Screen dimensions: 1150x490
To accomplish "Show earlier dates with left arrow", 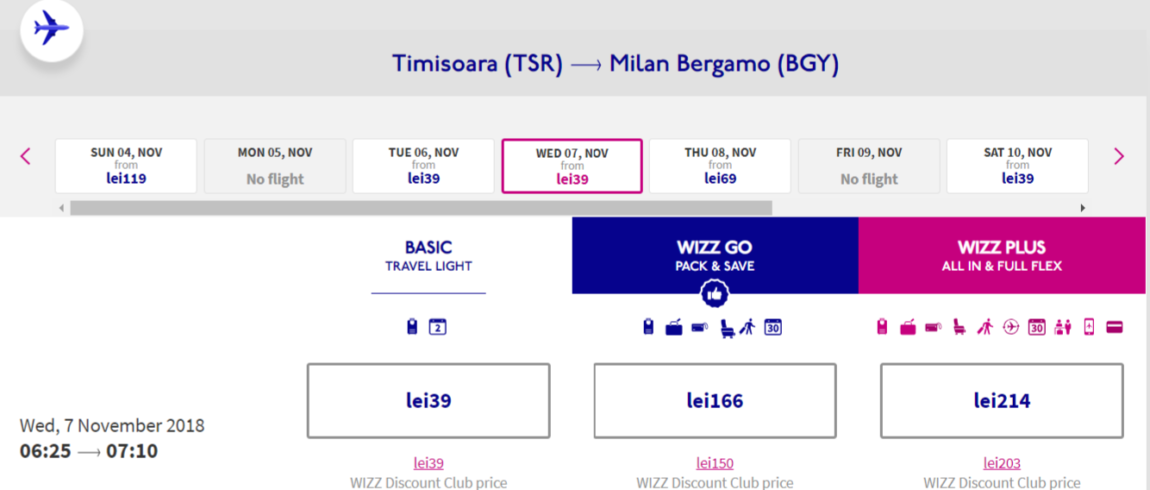I will (26, 156).
